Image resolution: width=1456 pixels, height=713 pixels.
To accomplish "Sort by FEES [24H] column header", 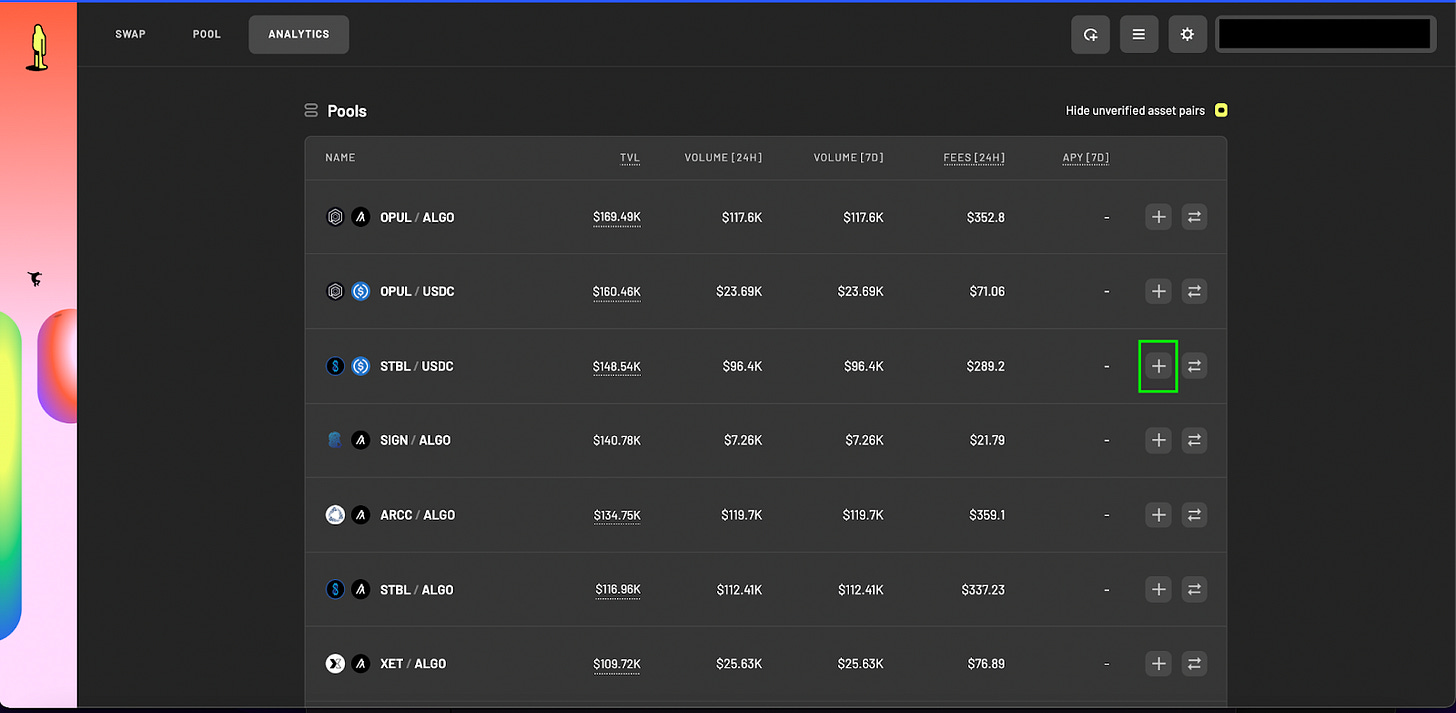I will click(974, 158).
